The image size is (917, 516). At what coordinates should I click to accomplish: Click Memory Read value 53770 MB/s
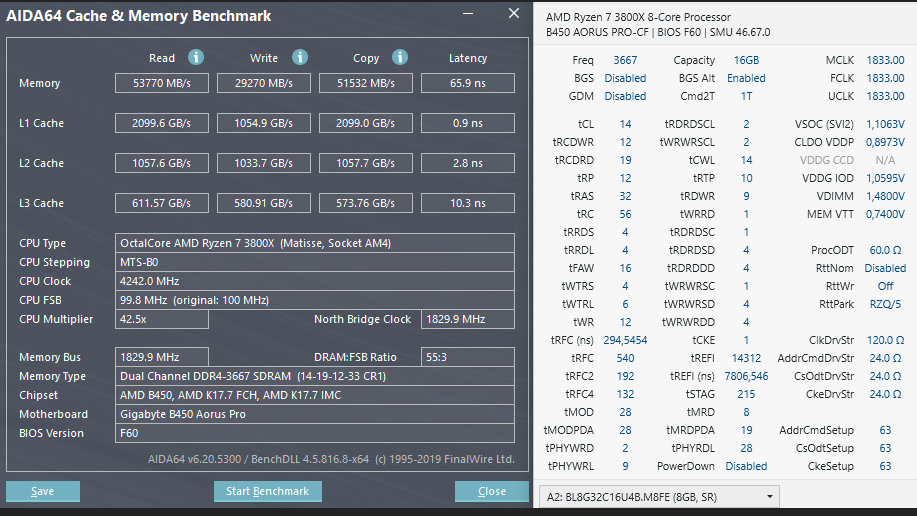click(x=162, y=83)
